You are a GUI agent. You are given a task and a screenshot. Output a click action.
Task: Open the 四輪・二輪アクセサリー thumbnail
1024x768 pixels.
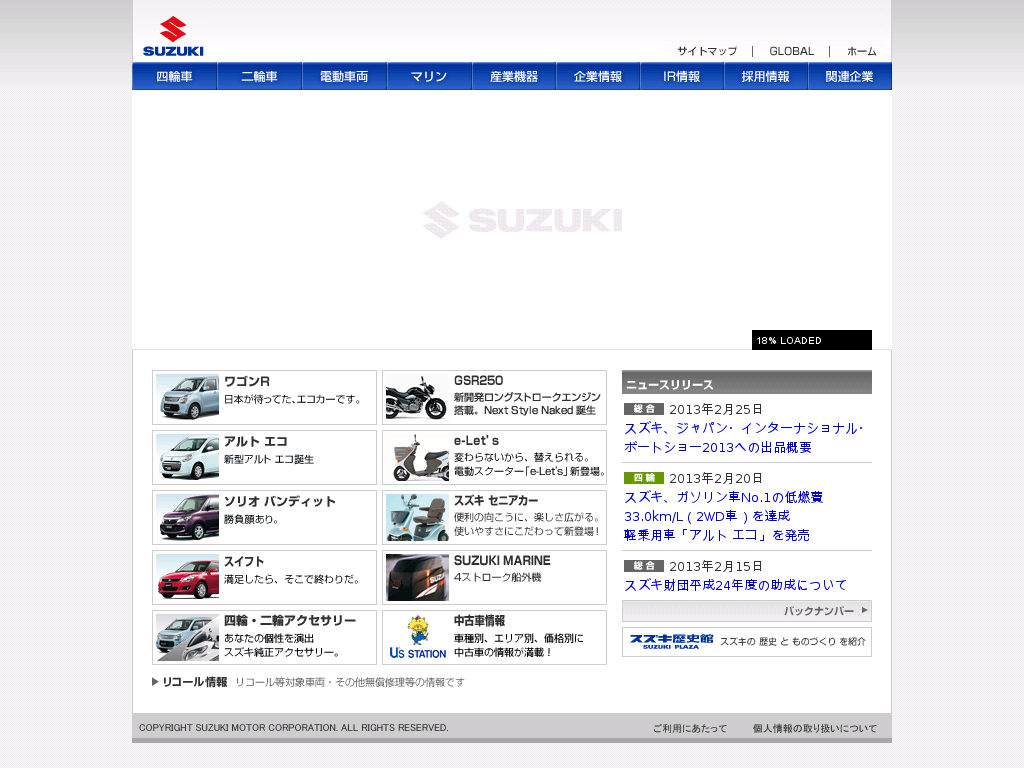[x=187, y=637]
